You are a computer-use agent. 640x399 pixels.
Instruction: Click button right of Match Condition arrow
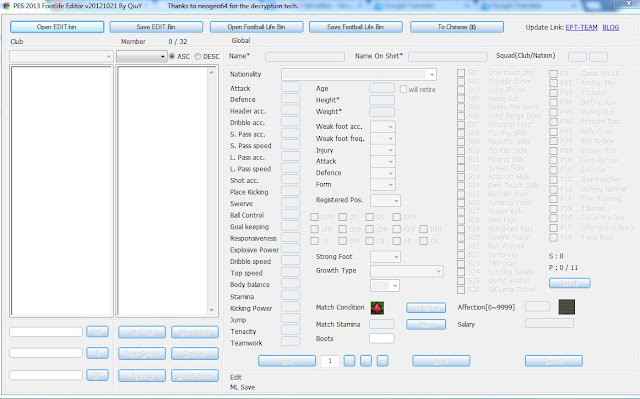[x=426, y=308]
